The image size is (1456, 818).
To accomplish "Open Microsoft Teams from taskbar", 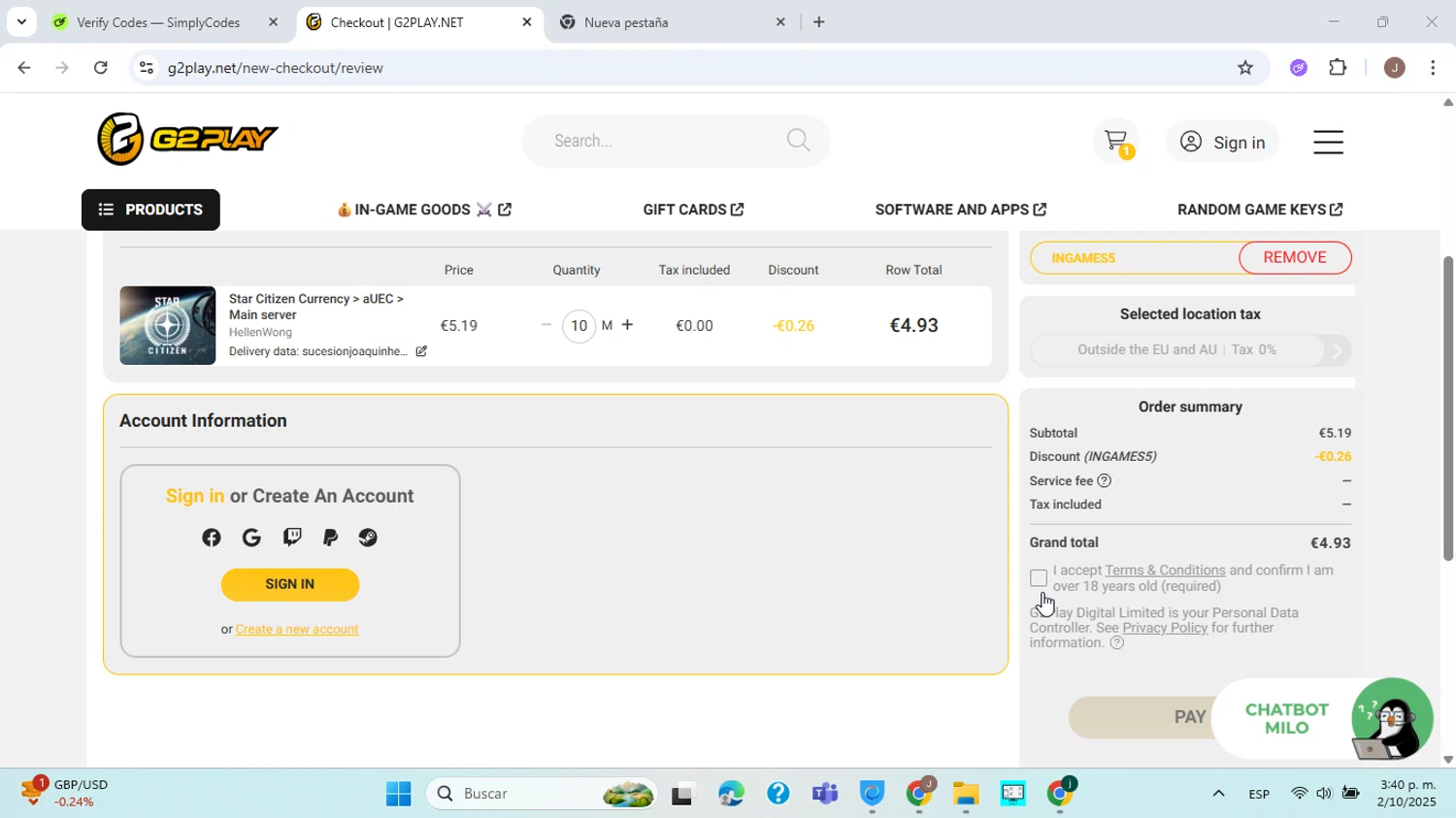I will 825,794.
